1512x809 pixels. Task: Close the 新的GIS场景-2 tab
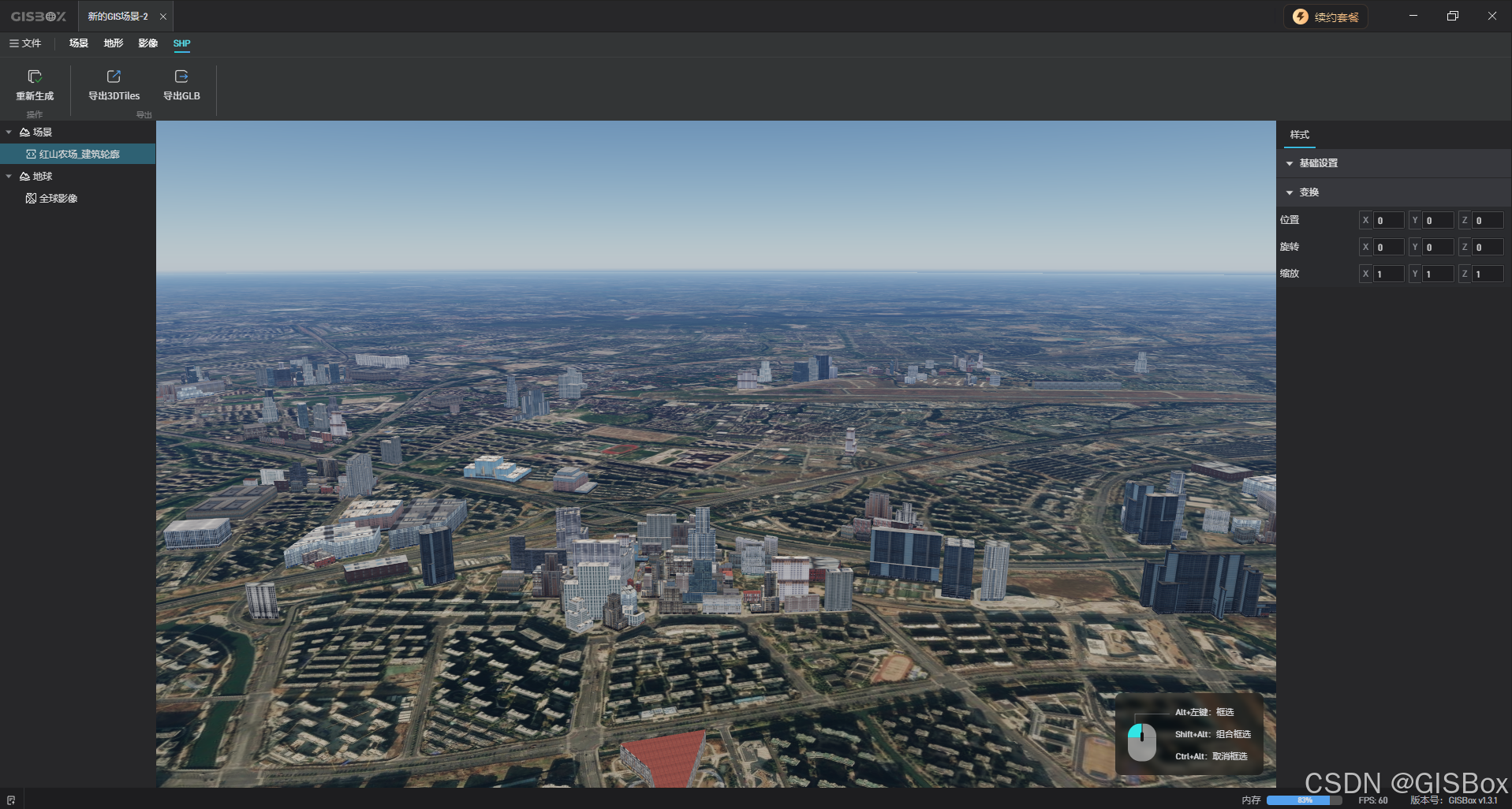pyautogui.click(x=163, y=17)
